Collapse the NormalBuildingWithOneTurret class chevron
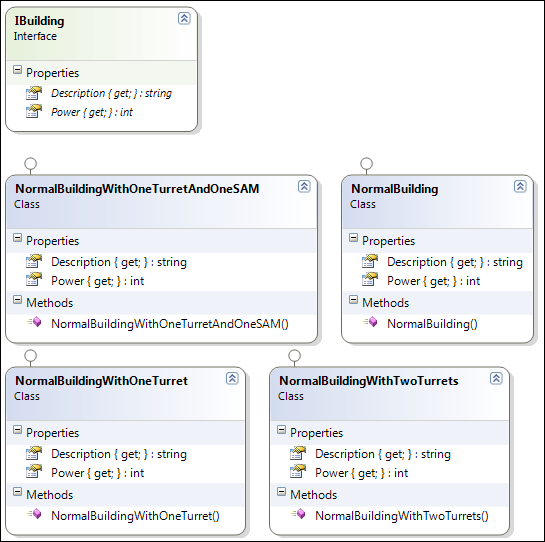The width and height of the screenshot is (545, 542). [232, 378]
